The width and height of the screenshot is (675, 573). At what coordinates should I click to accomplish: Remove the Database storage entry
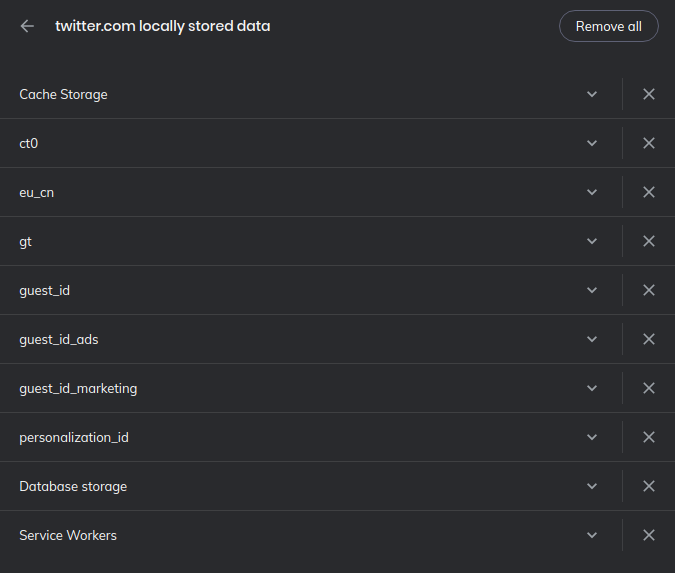[649, 487]
